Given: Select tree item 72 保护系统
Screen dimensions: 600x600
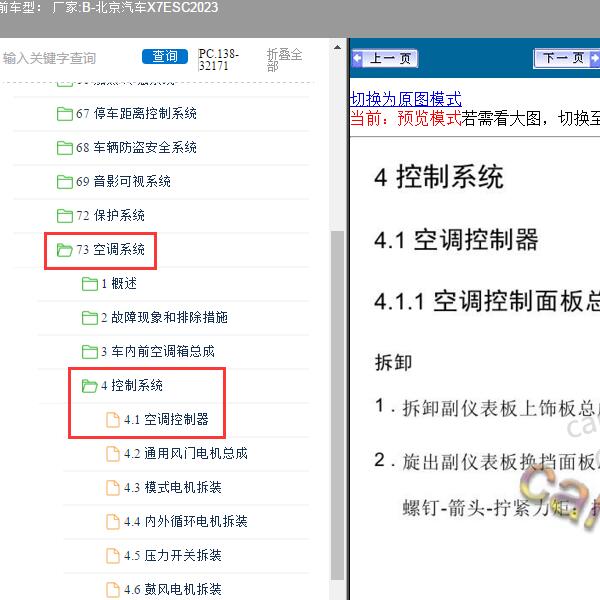Looking at the screenshot, I should click(x=111, y=215).
